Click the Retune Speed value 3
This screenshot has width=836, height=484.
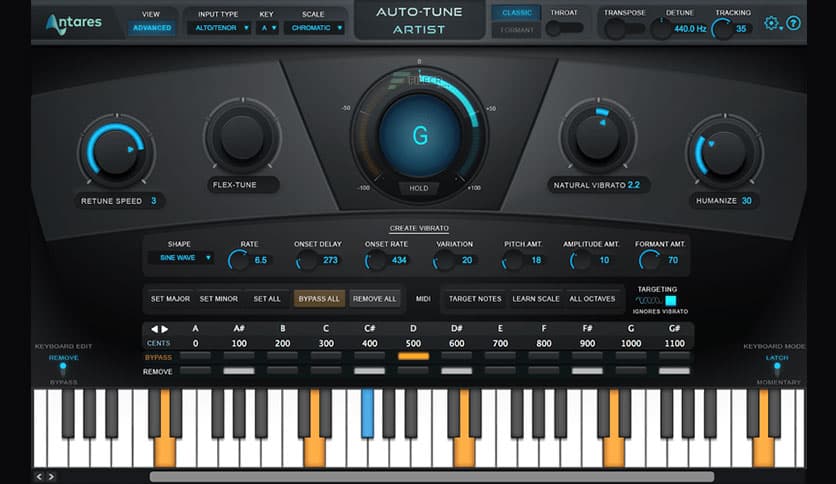(154, 201)
